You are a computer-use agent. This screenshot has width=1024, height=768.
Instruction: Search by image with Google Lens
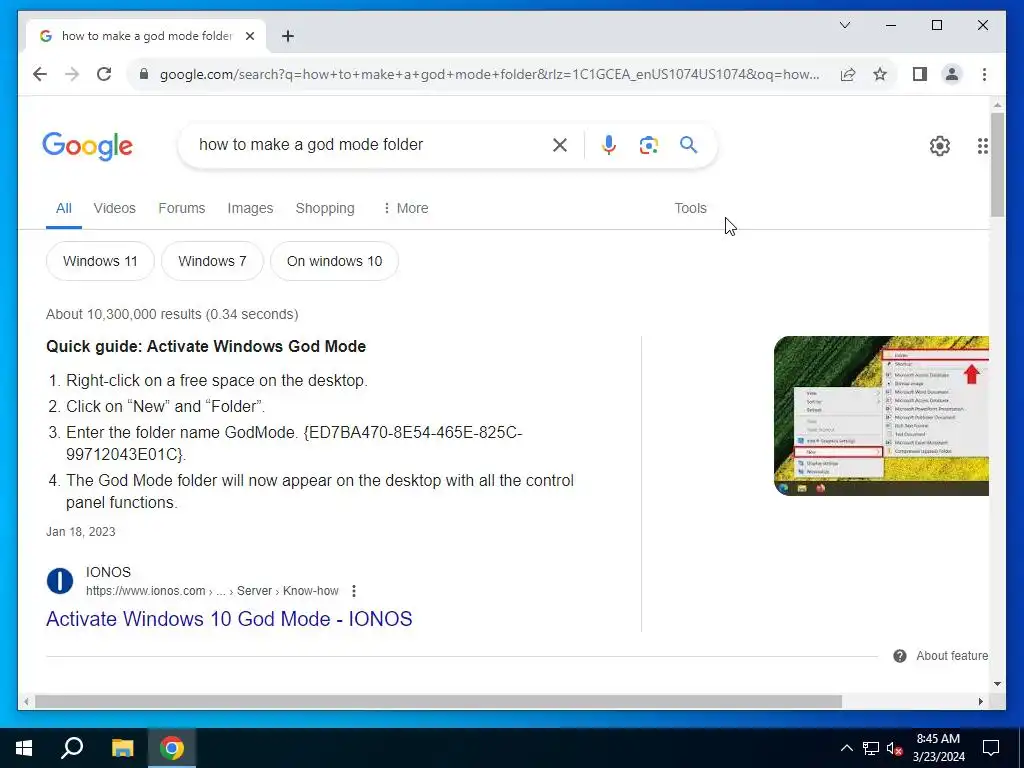point(648,145)
